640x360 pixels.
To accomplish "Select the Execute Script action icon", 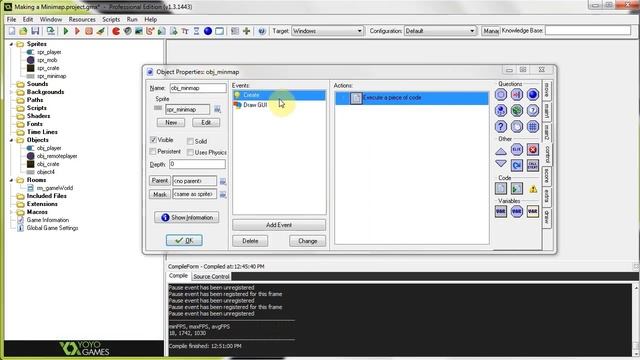I will click(x=517, y=188).
